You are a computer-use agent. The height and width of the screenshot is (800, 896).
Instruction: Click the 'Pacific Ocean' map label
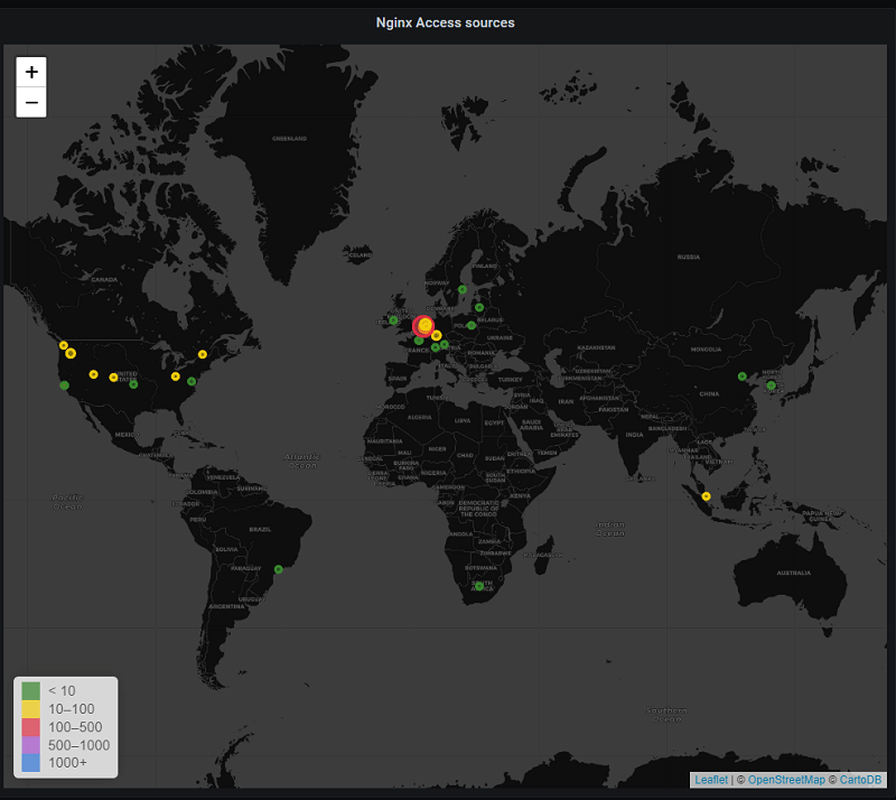pyautogui.click(x=67, y=502)
